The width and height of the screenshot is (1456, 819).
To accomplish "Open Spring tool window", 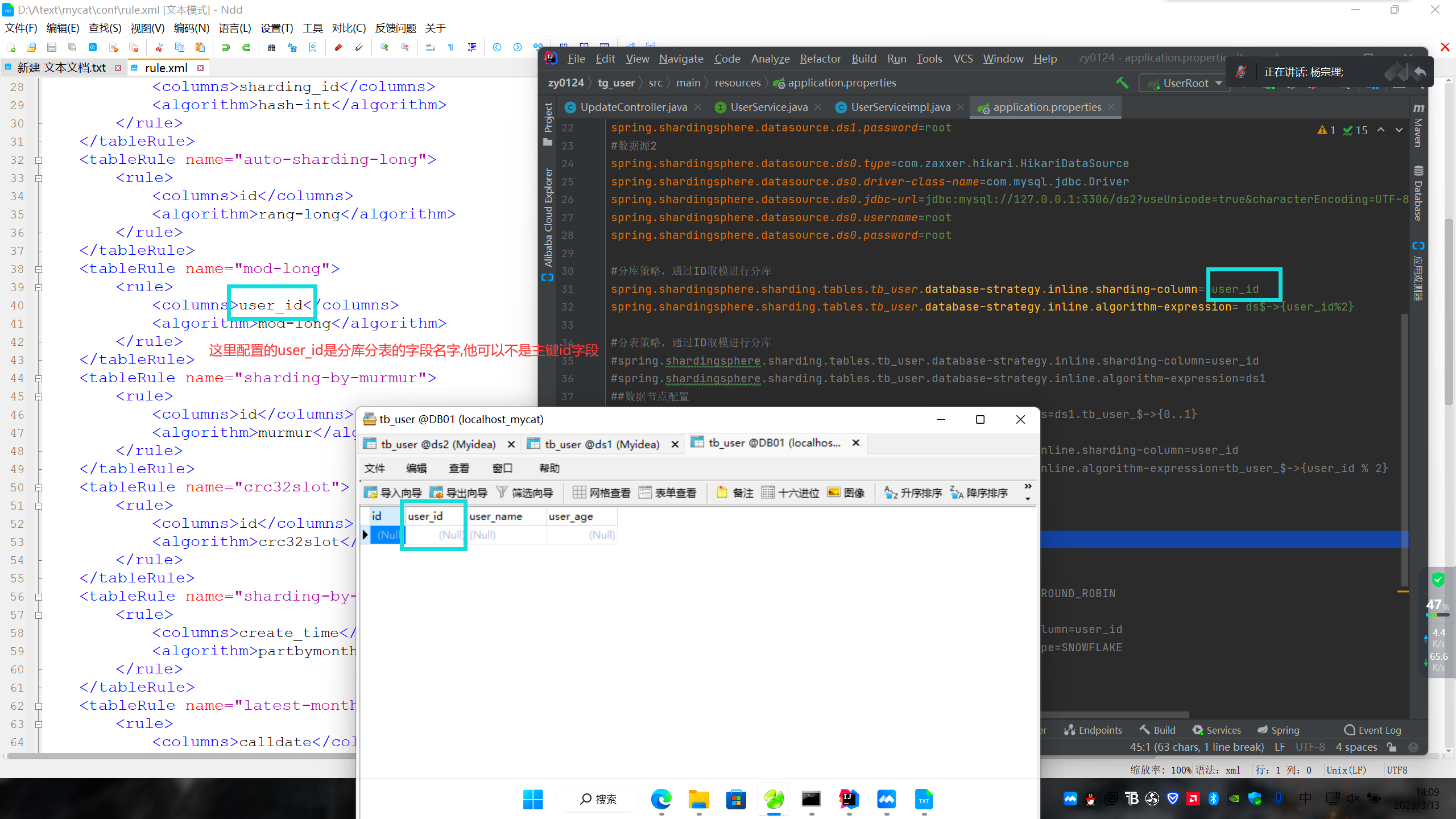I will point(1278,730).
